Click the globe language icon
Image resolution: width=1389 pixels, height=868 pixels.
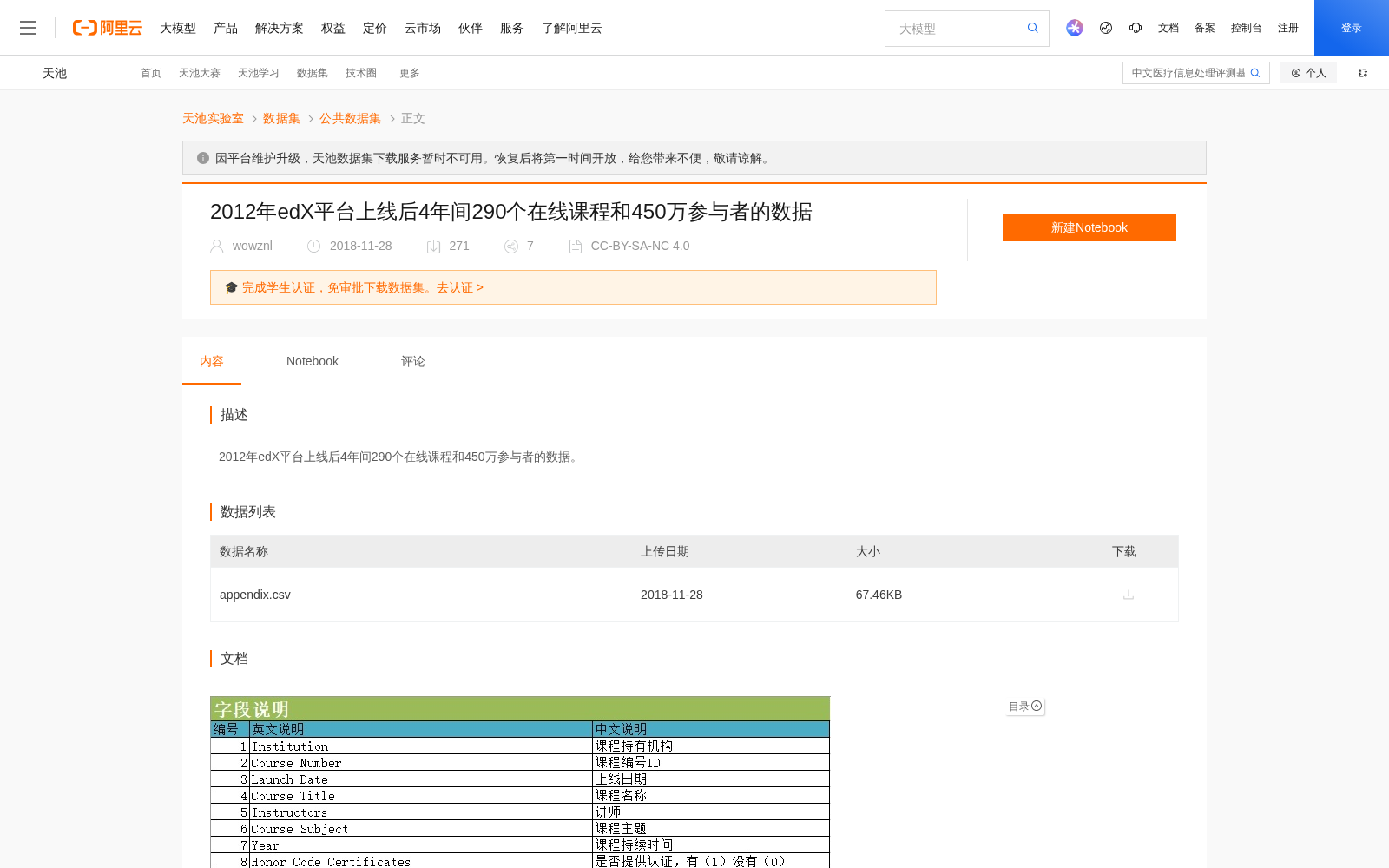tap(1106, 28)
